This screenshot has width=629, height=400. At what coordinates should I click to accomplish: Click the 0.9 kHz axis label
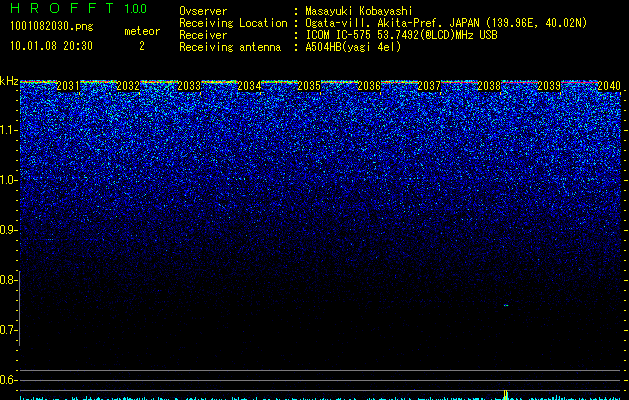point(9,230)
